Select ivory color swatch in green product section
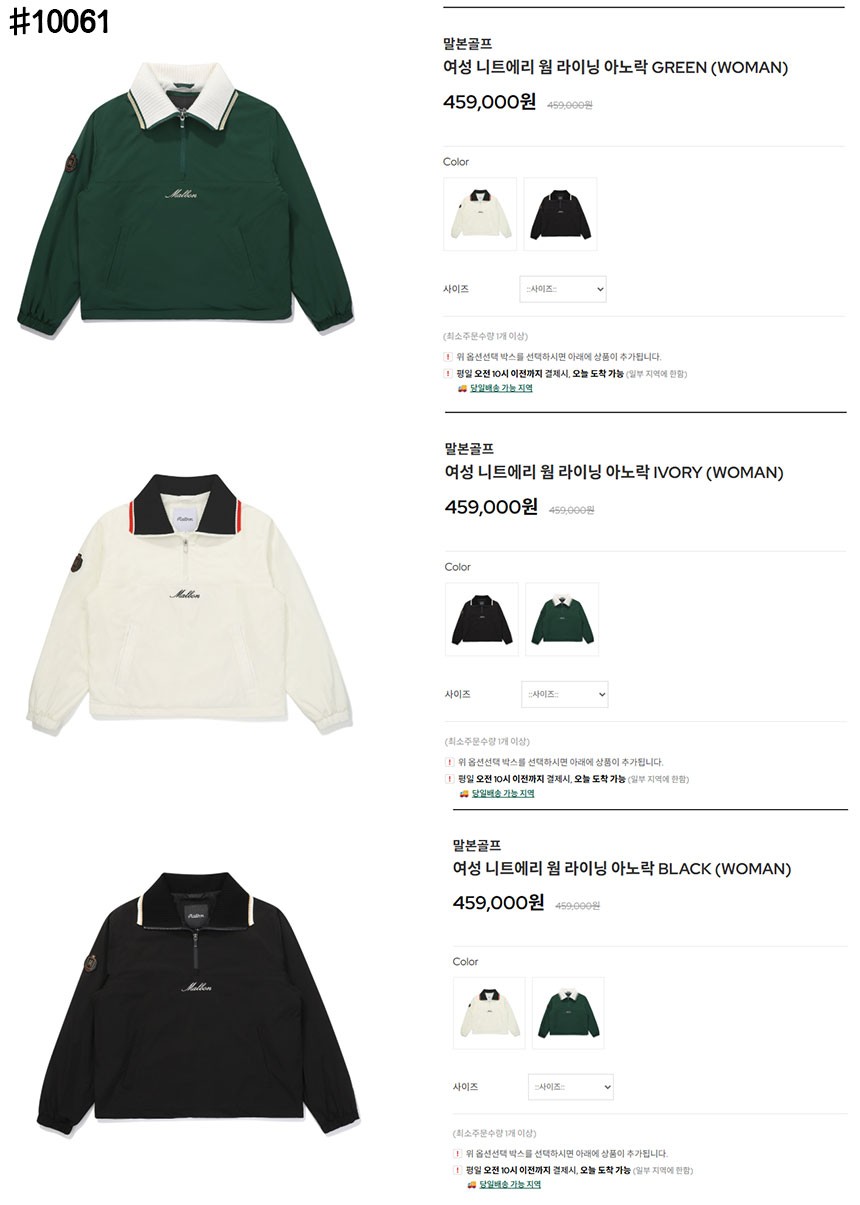This screenshot has height=1205, width=860. pyautogui.click(x=480, y=214)
